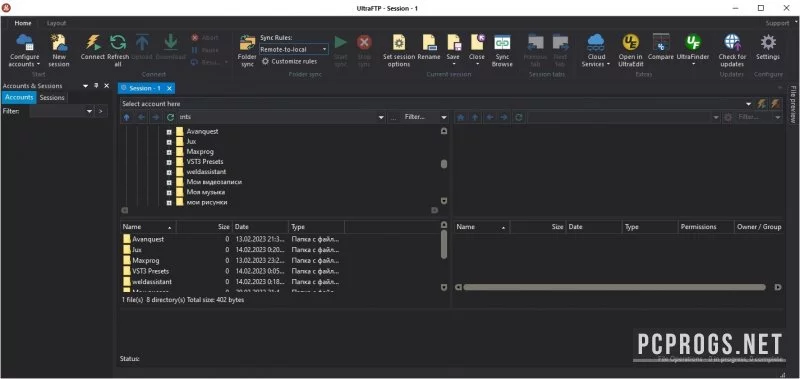Launch UltraFinder

(693, 50)
